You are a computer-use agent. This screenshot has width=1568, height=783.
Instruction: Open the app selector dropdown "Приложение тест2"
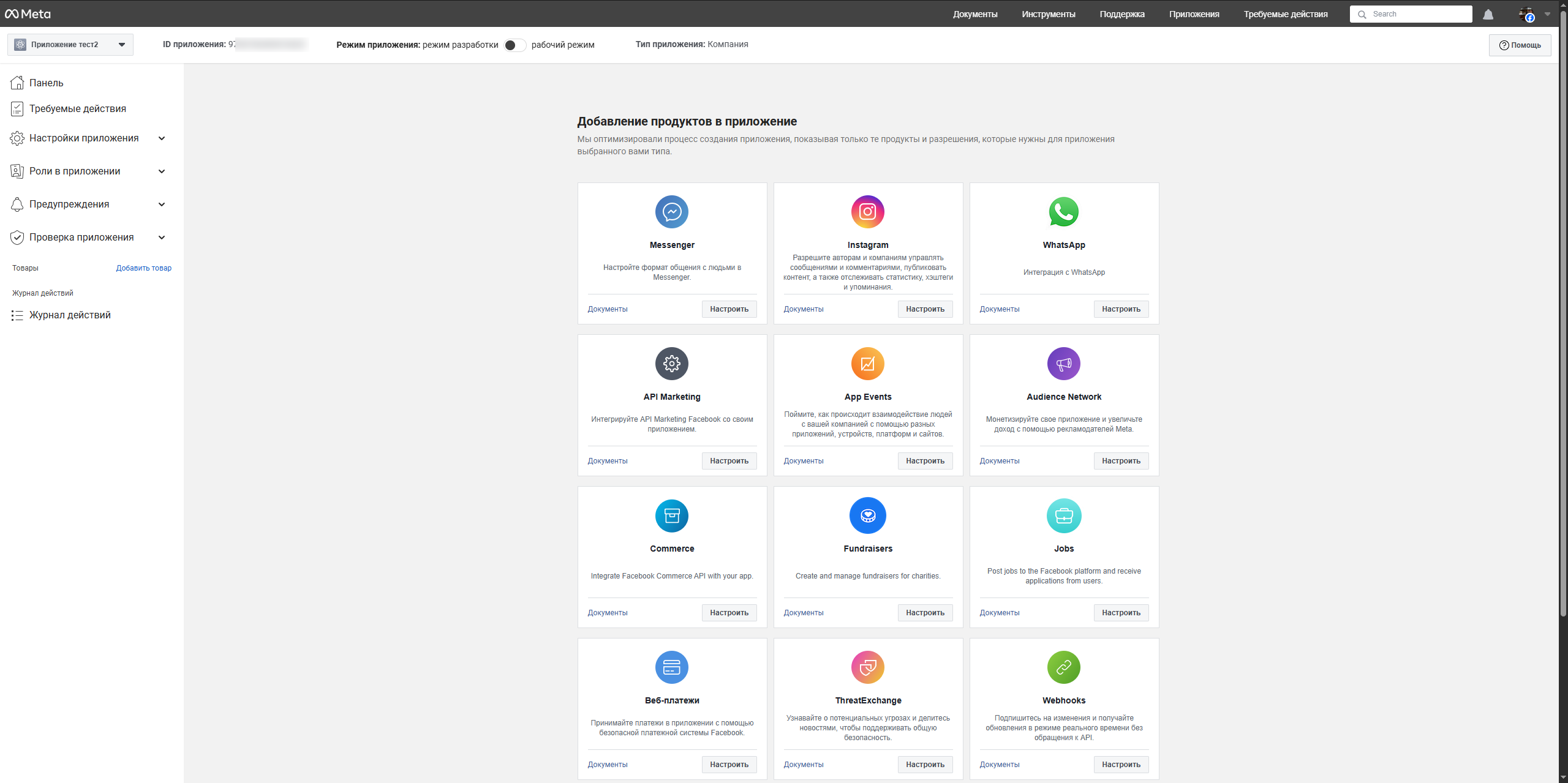(70, 45)
